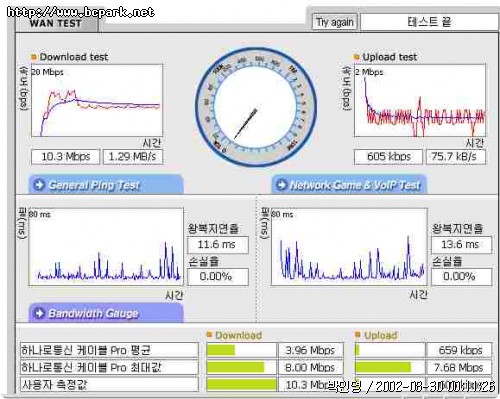Image resolution: width=500 pixels, height=399 pixels.
Task: Click the 3.96 Mbps download progress bar
Action: 242,350
